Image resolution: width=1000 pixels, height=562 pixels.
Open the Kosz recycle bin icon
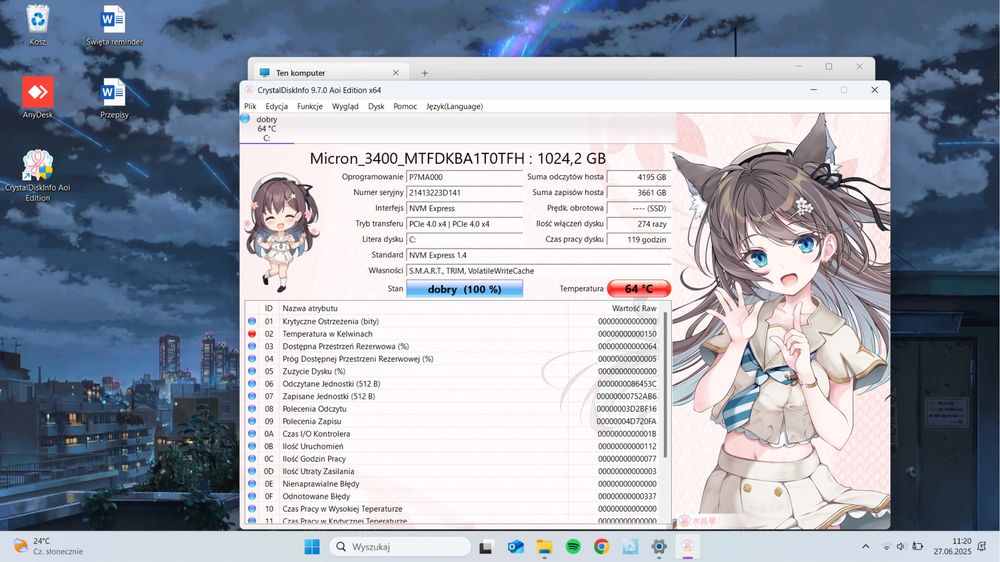click(x=38, y=24)
